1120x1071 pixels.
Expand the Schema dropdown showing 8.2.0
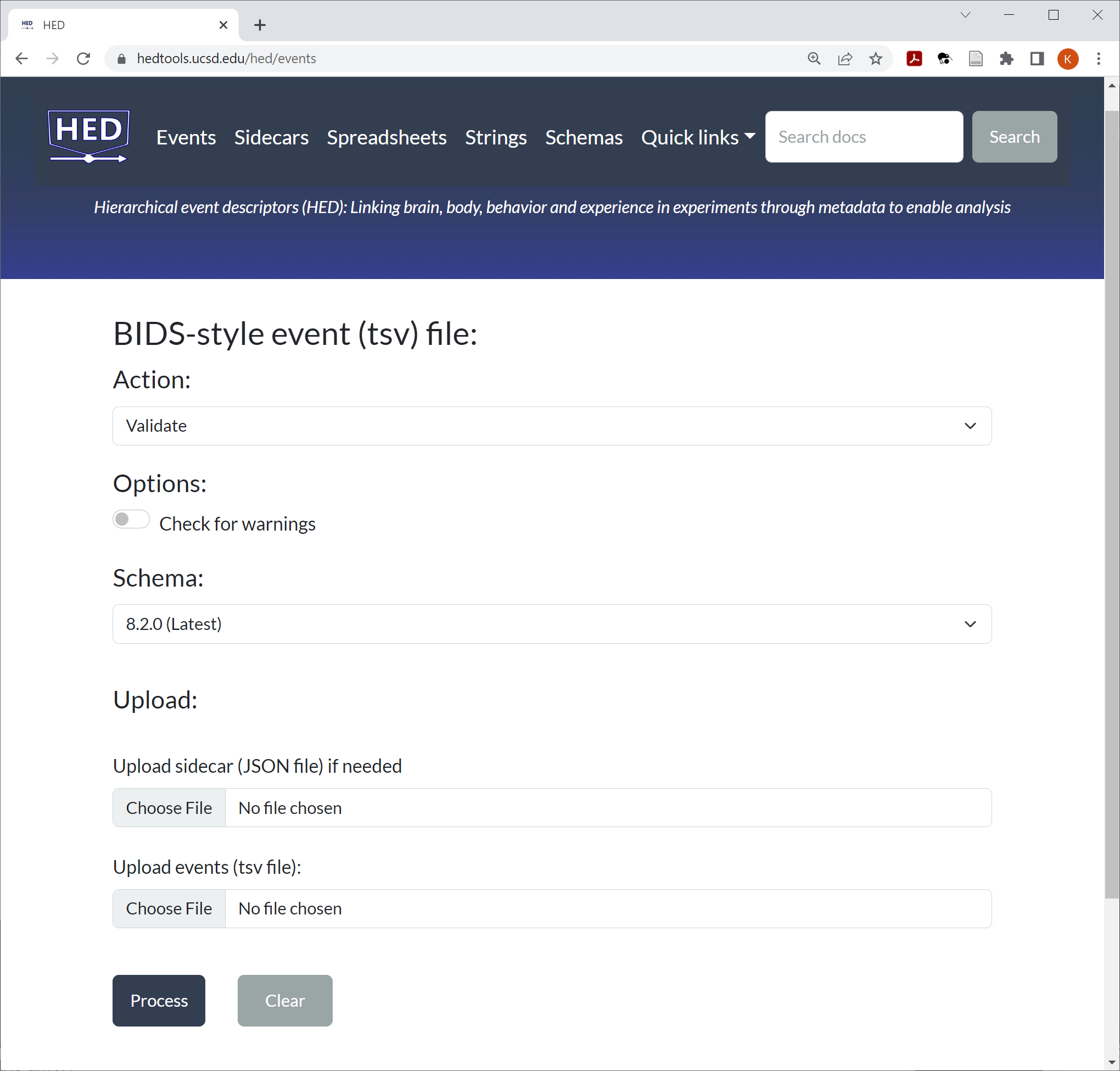point(551,624)
